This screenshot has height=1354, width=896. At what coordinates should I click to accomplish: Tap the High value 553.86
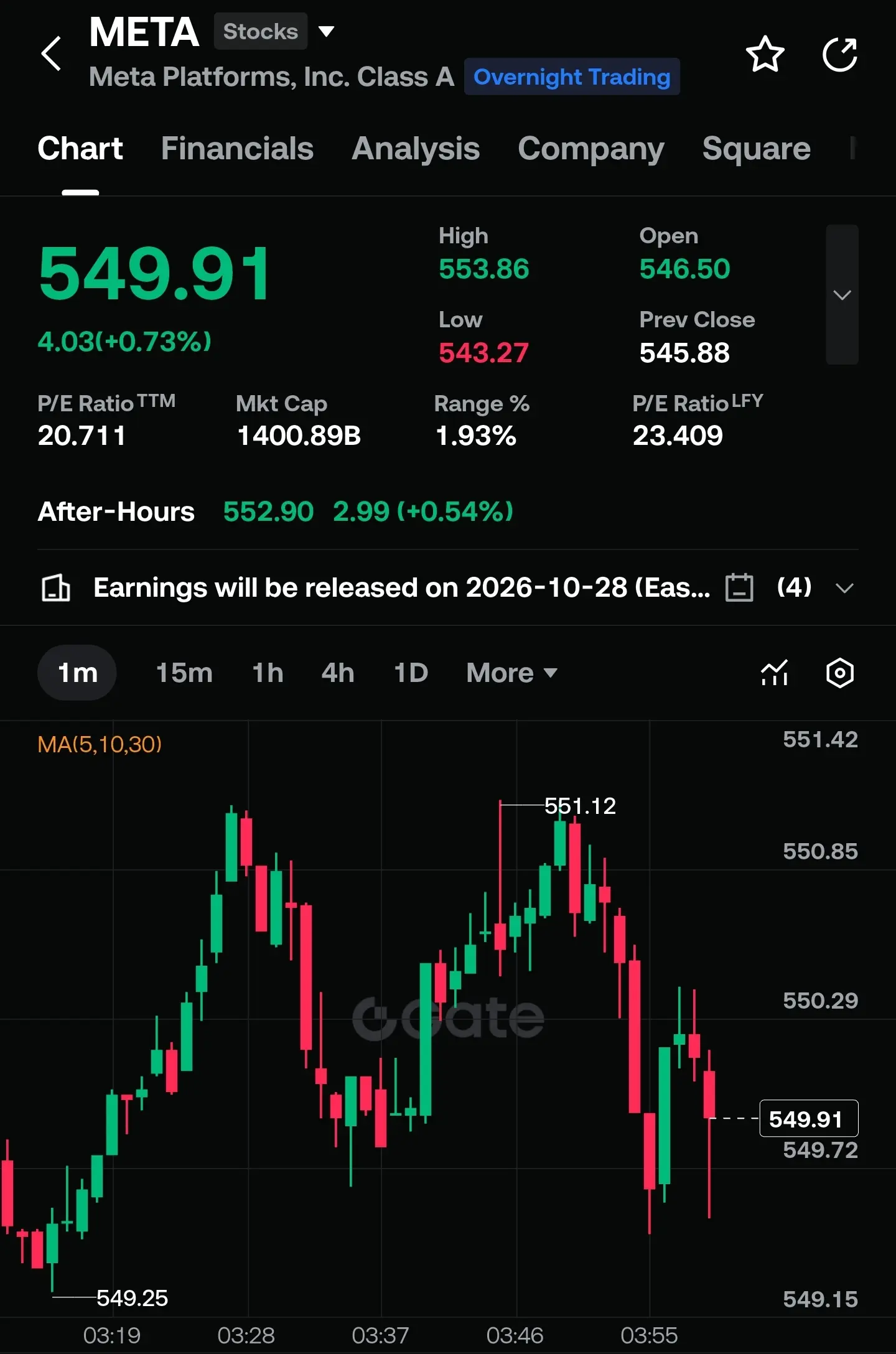tap(484, 269)
